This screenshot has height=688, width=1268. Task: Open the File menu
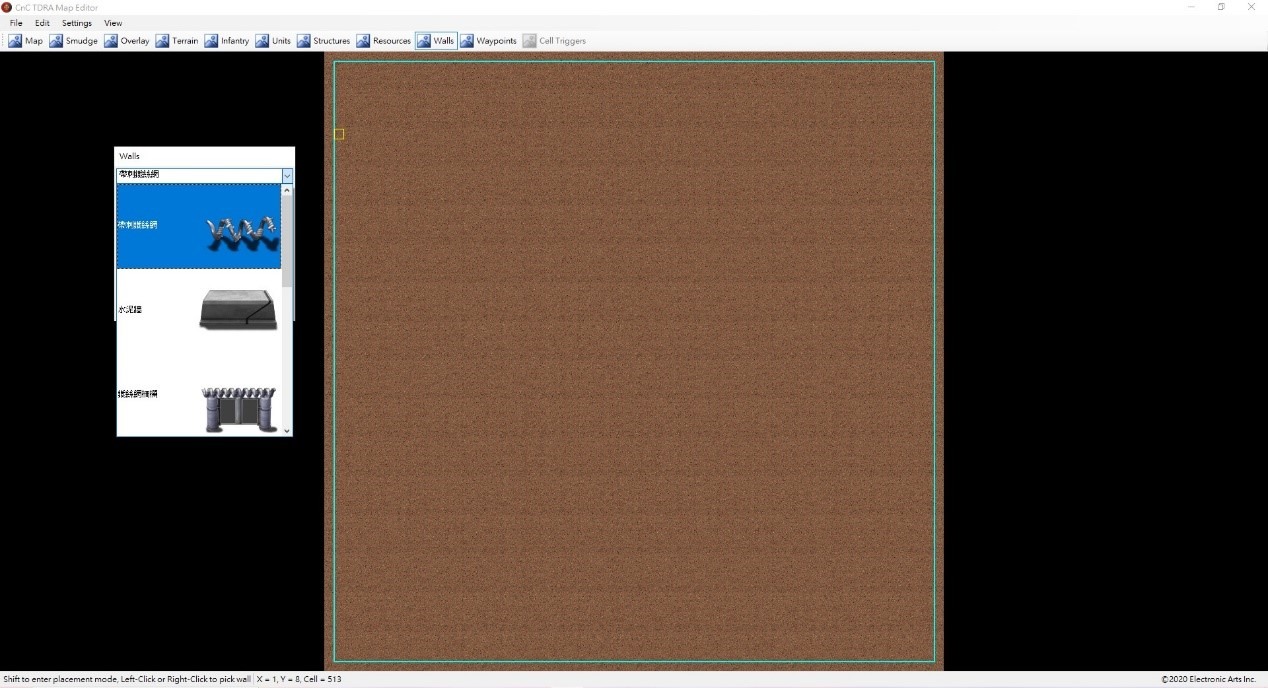pos(16,23)
